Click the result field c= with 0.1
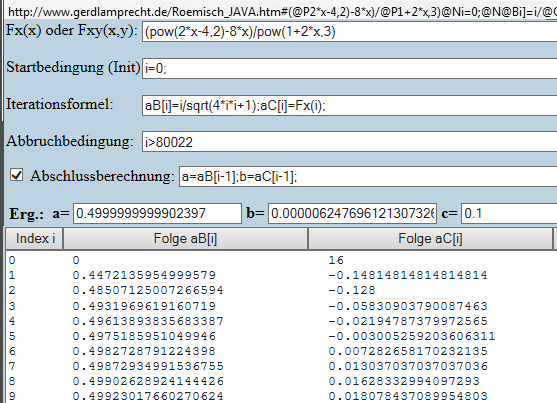The height and width of the screenshot is (403, 557). 509,214
